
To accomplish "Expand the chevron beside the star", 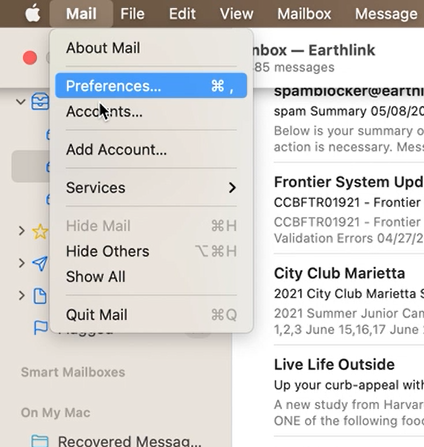I will [22, 231].
